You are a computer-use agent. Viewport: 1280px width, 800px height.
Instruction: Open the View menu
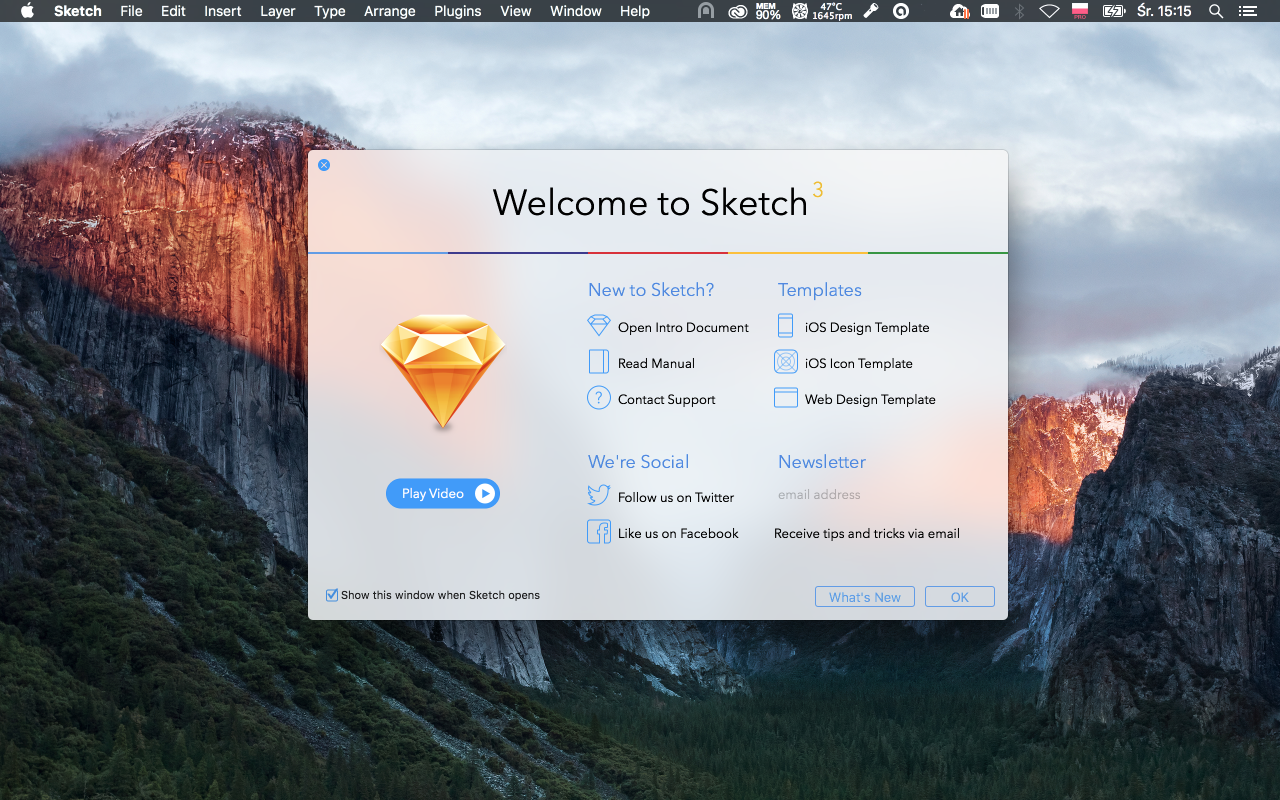pos(516,11)
